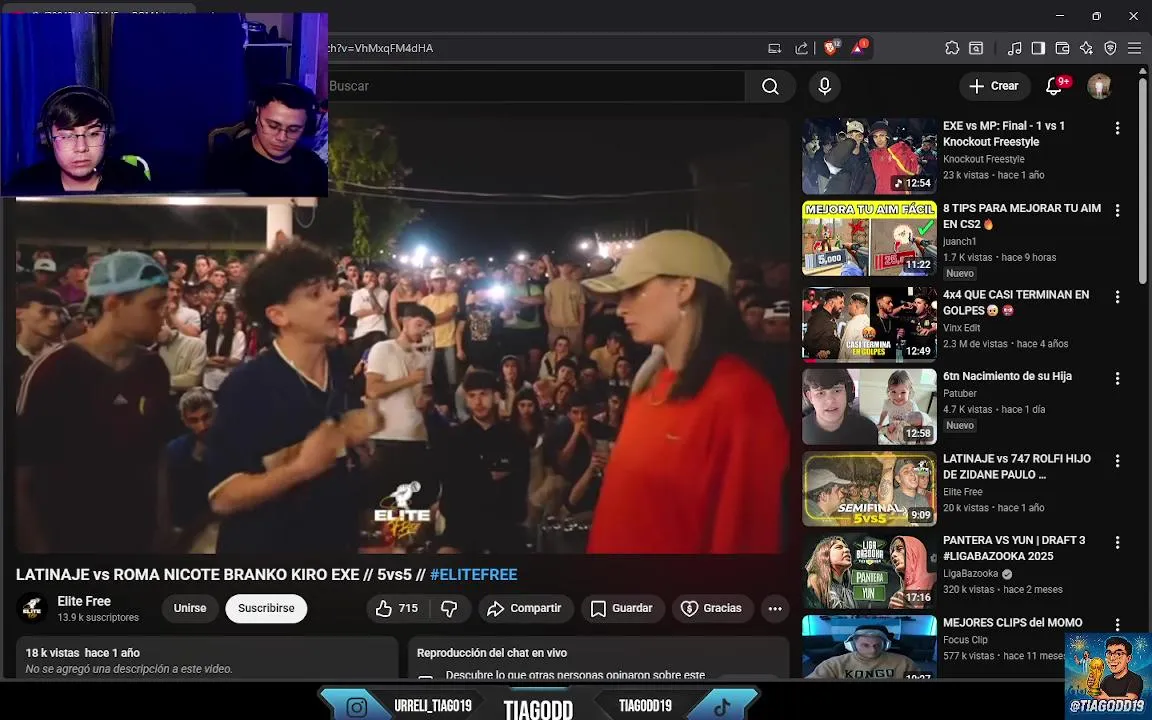Open PANTERA VS YUN DRAFT 3 thumbnail
Screen dimensions: 1152x720
tap(869, 571)
